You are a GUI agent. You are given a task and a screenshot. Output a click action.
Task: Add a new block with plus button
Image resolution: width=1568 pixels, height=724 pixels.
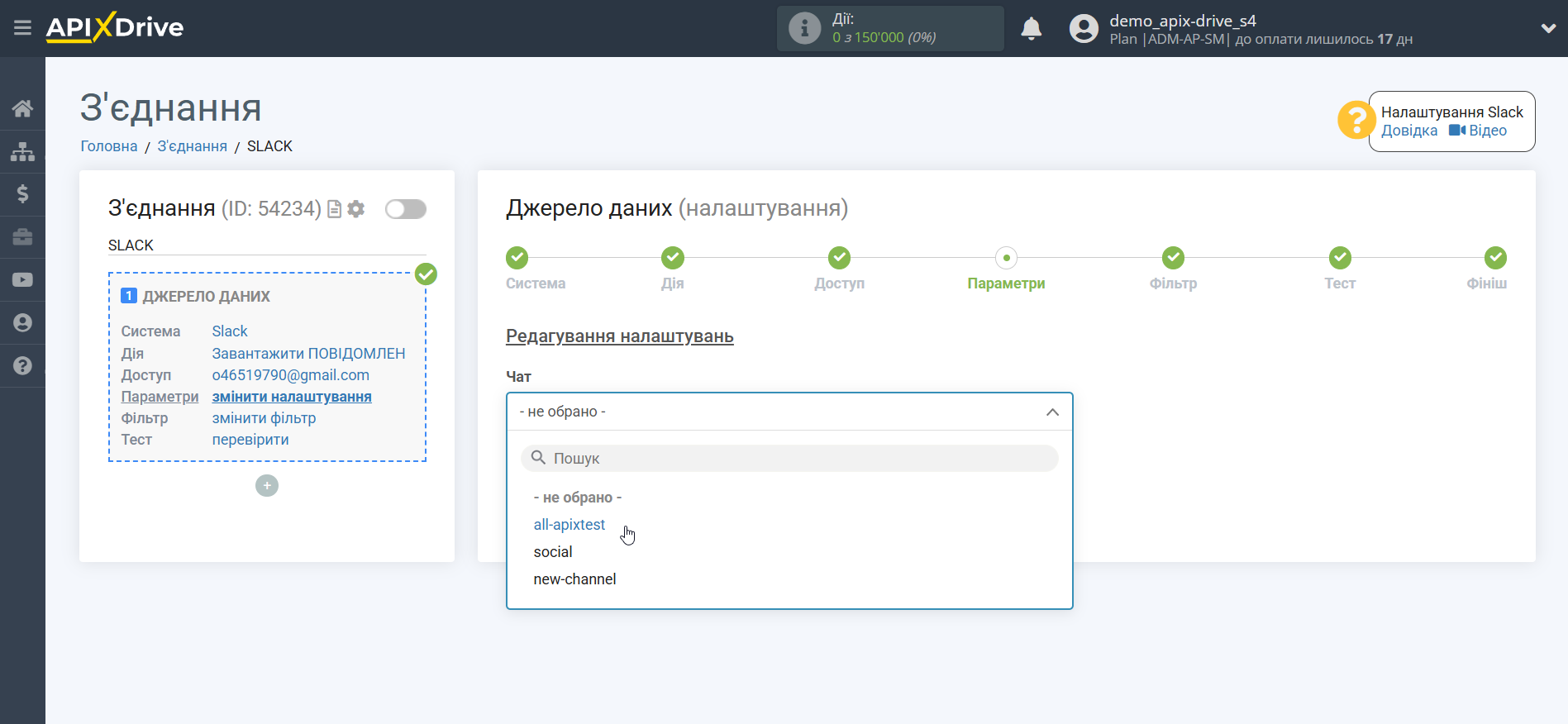coord(267,485)
